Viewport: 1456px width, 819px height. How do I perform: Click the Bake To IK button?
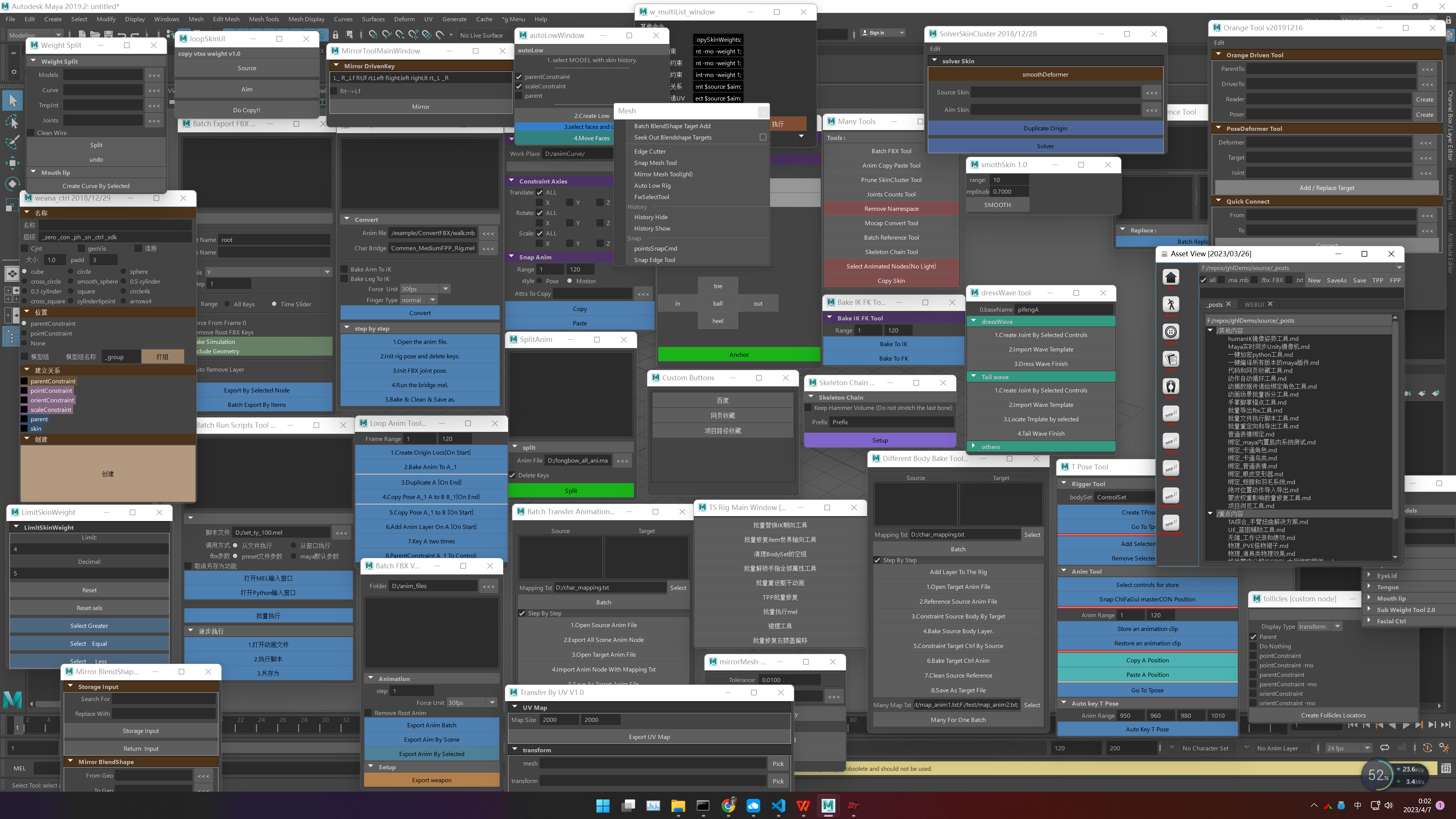point(893,344)
